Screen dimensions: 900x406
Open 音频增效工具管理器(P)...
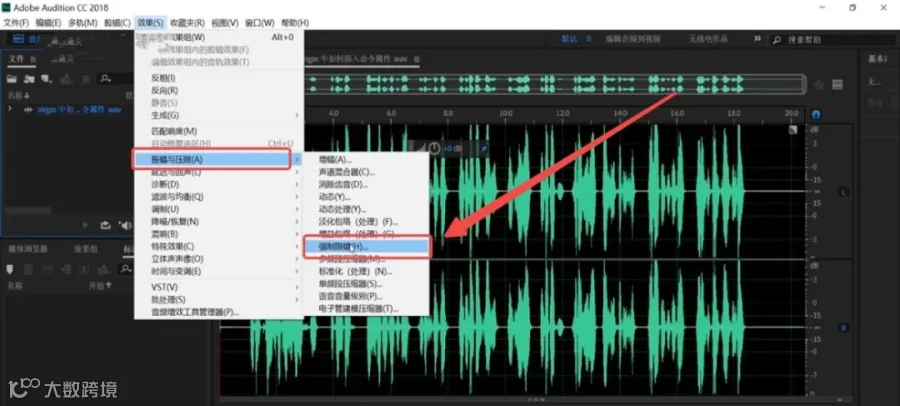coord(218,312)
